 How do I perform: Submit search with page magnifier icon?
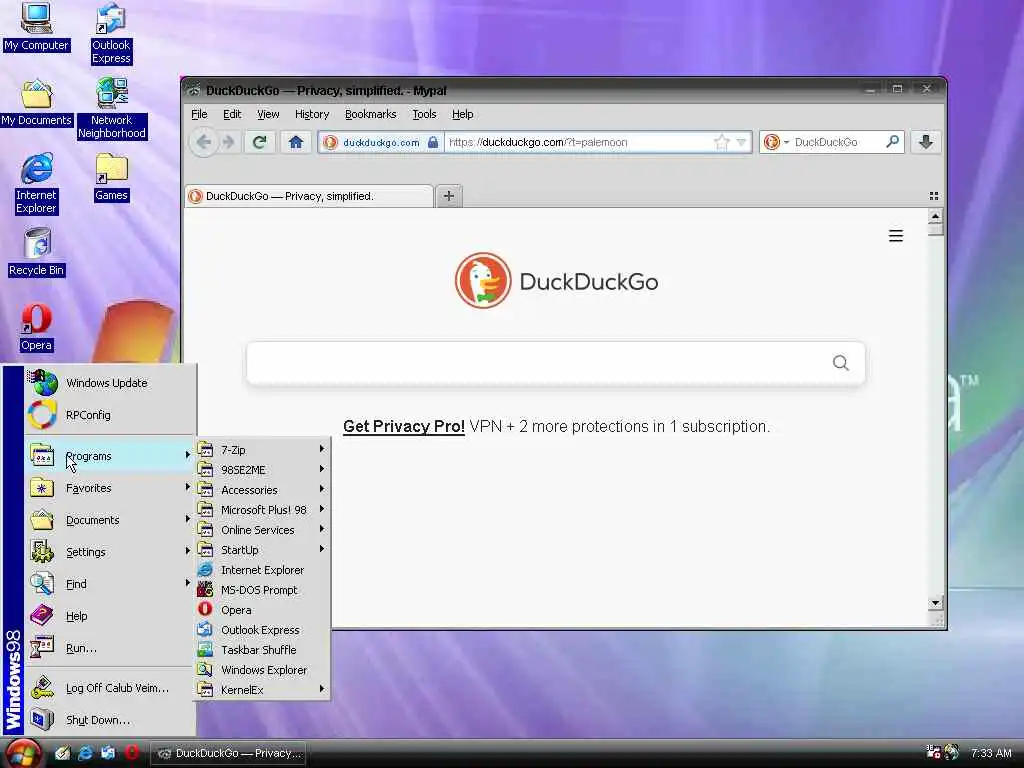point(841,362)
